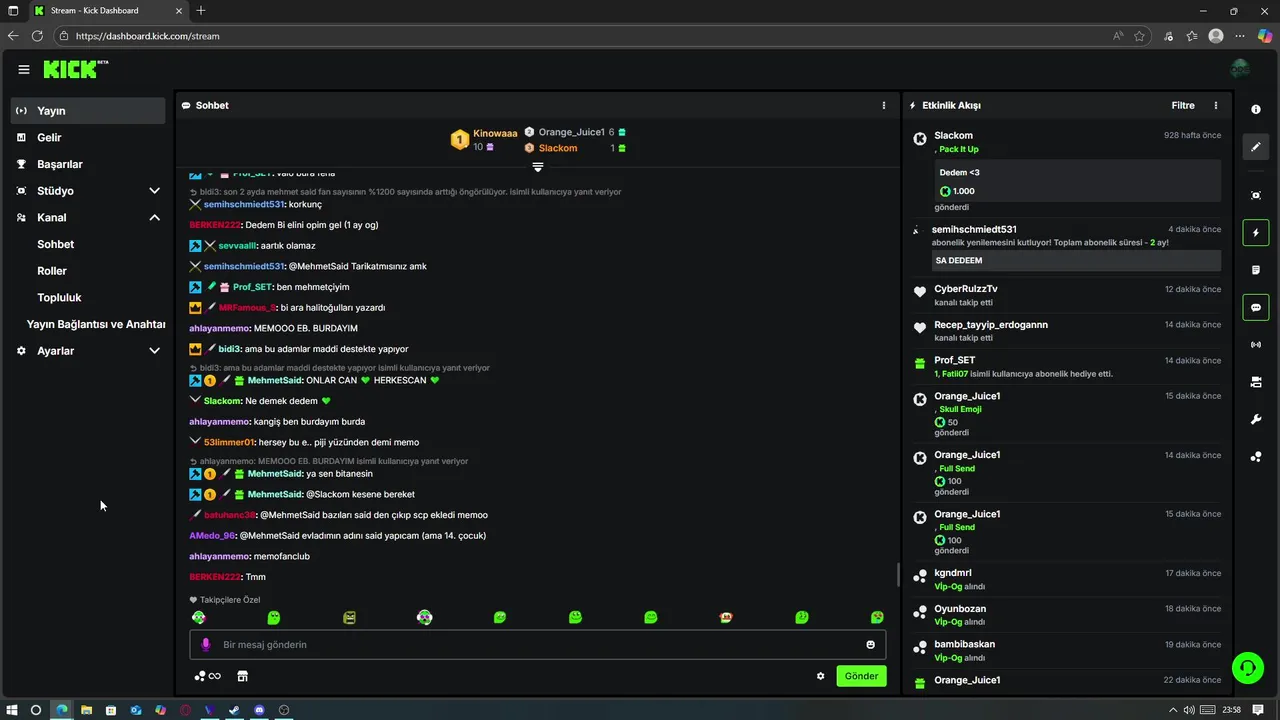Open the Etkinlik Akışı three-dot menu
This screenshot has height=720, width=1280.
point(1216,105)
